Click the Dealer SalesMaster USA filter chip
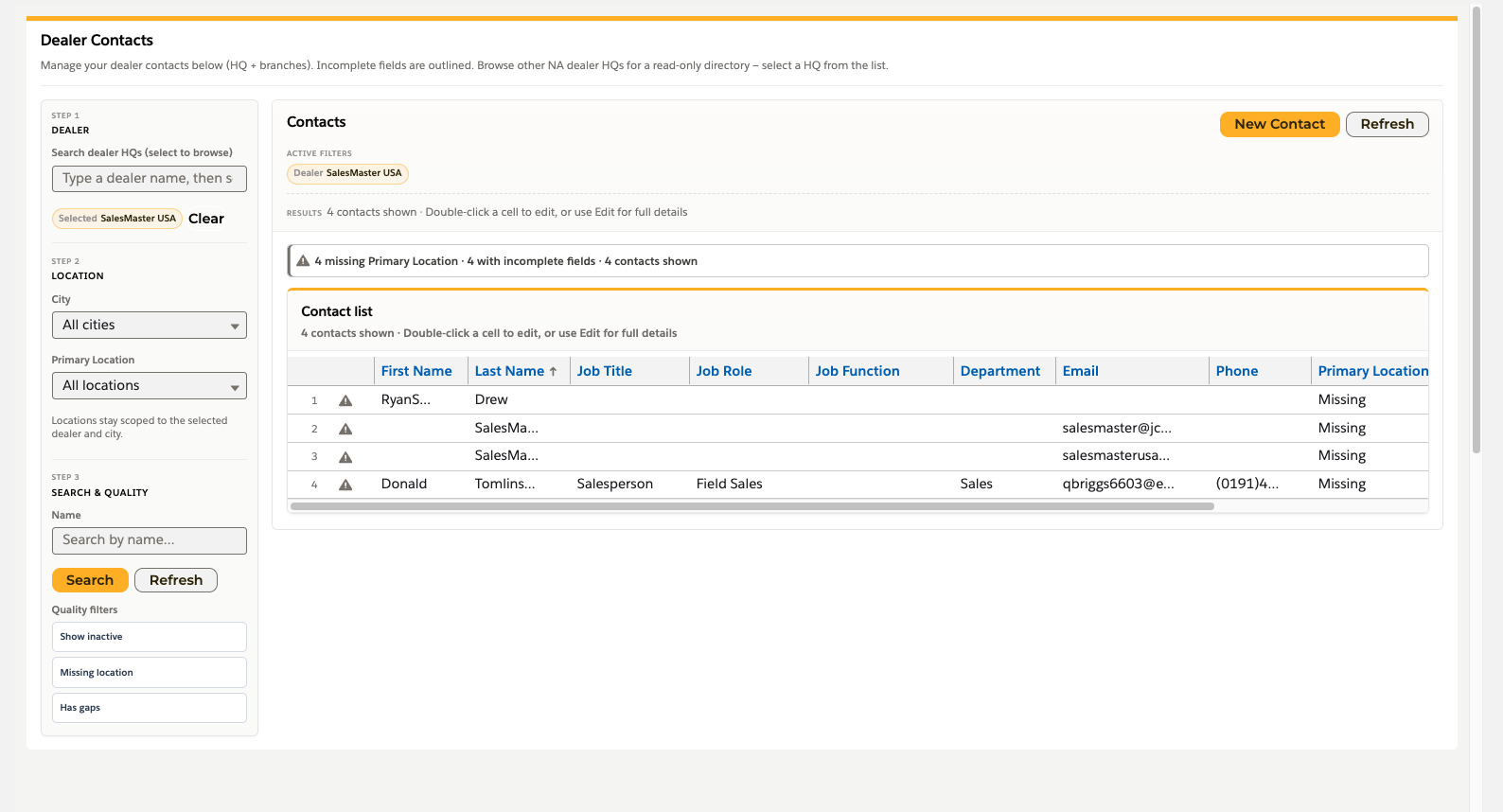Viewport: 1503px width, 812px height. pyautogui.click(x=347, y=173)
